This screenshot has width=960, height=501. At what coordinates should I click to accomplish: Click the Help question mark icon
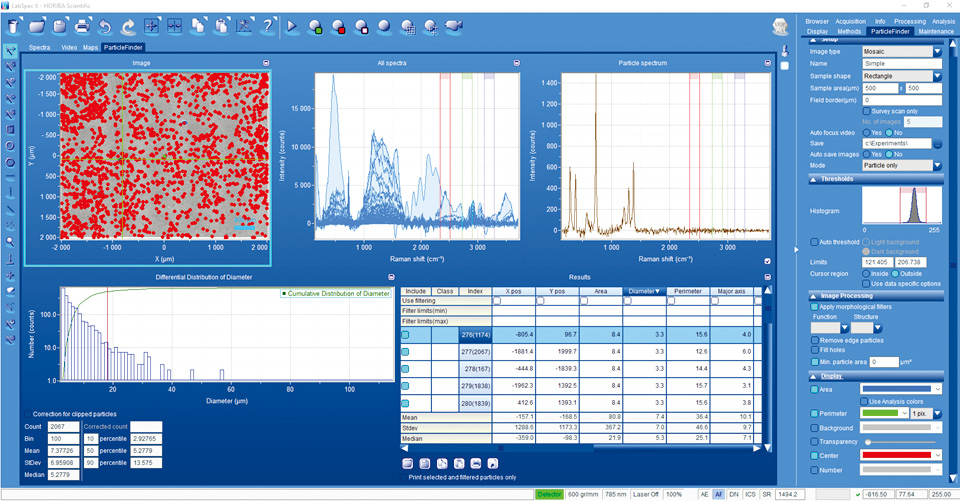coord(268,26)
